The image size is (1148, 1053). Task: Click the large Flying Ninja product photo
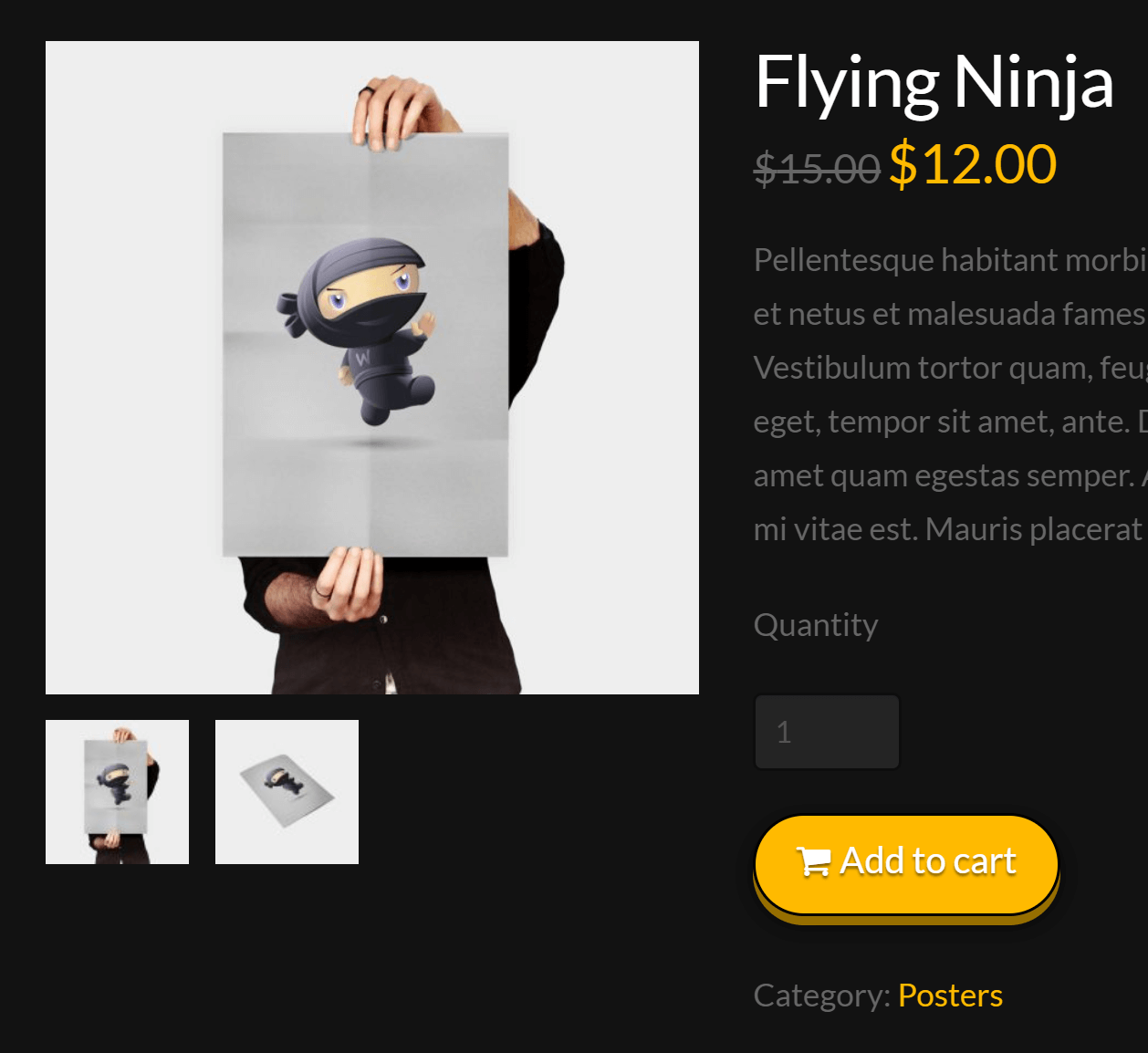click(x=371, y=365)
